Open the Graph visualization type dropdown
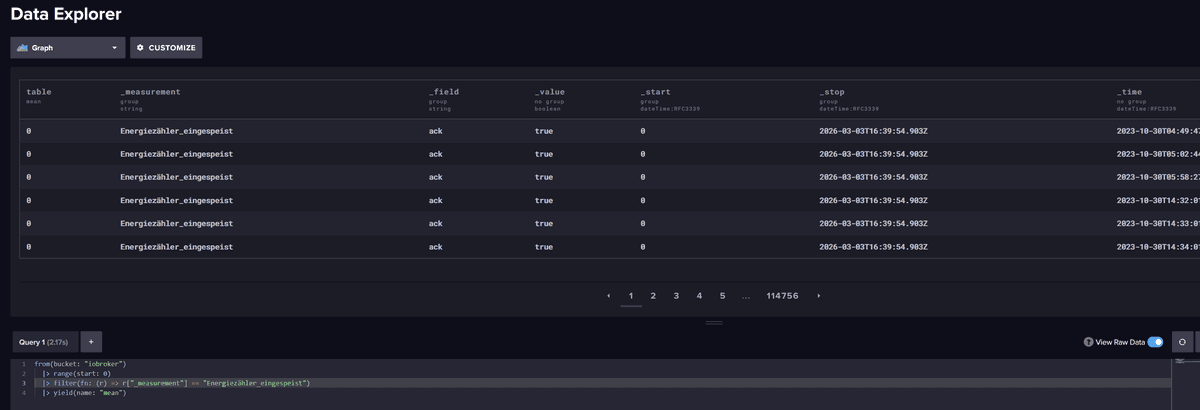The image size is (1200, 410). (68, 47)
